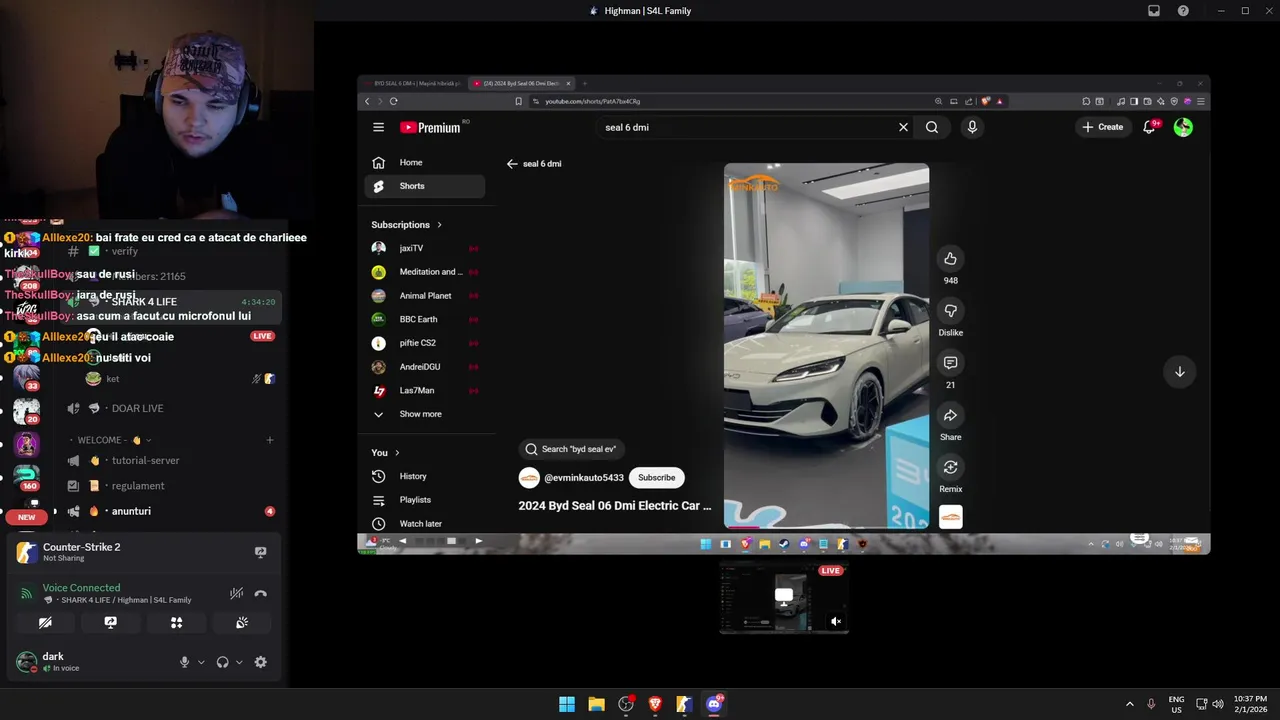
Task: Collapse the WELCOME channel category
Action: [110, 440]
